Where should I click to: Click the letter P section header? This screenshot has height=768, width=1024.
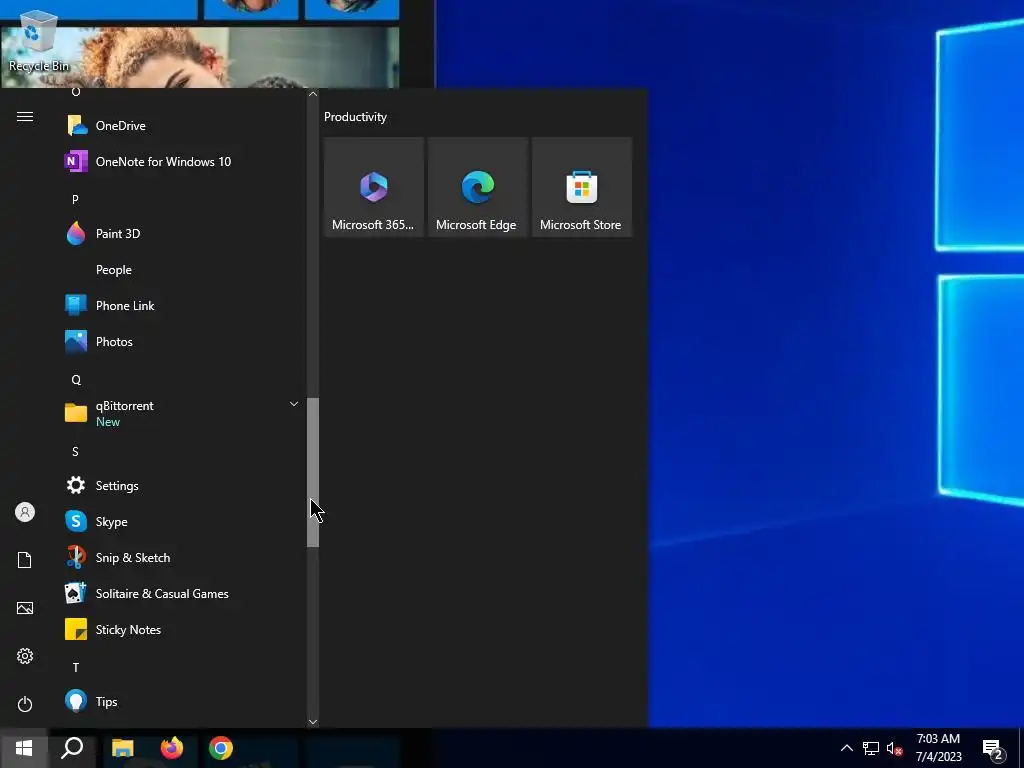[x=75, y=199]
